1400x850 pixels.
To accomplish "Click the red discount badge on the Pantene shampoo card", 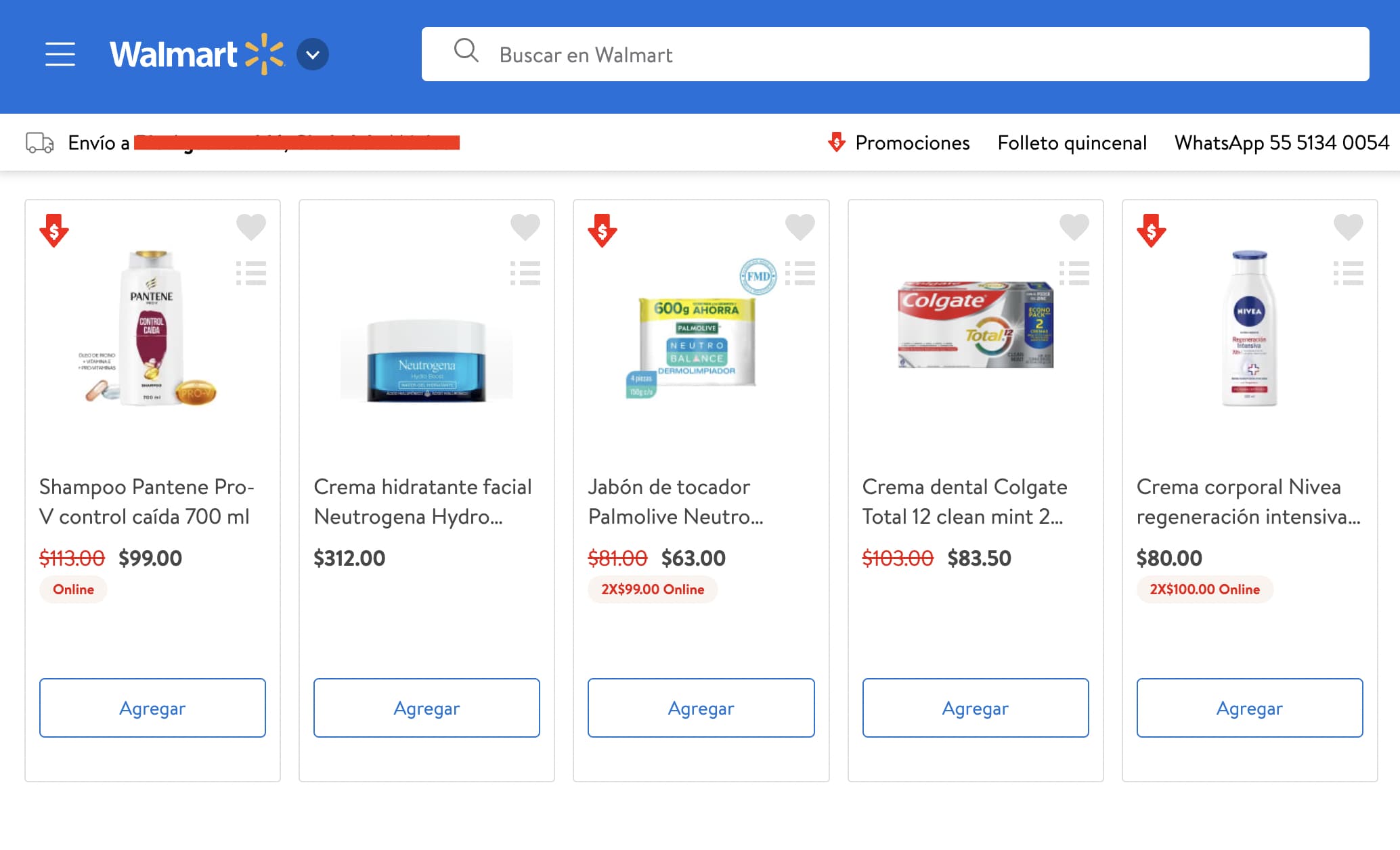I will click(x=55, y=232).
